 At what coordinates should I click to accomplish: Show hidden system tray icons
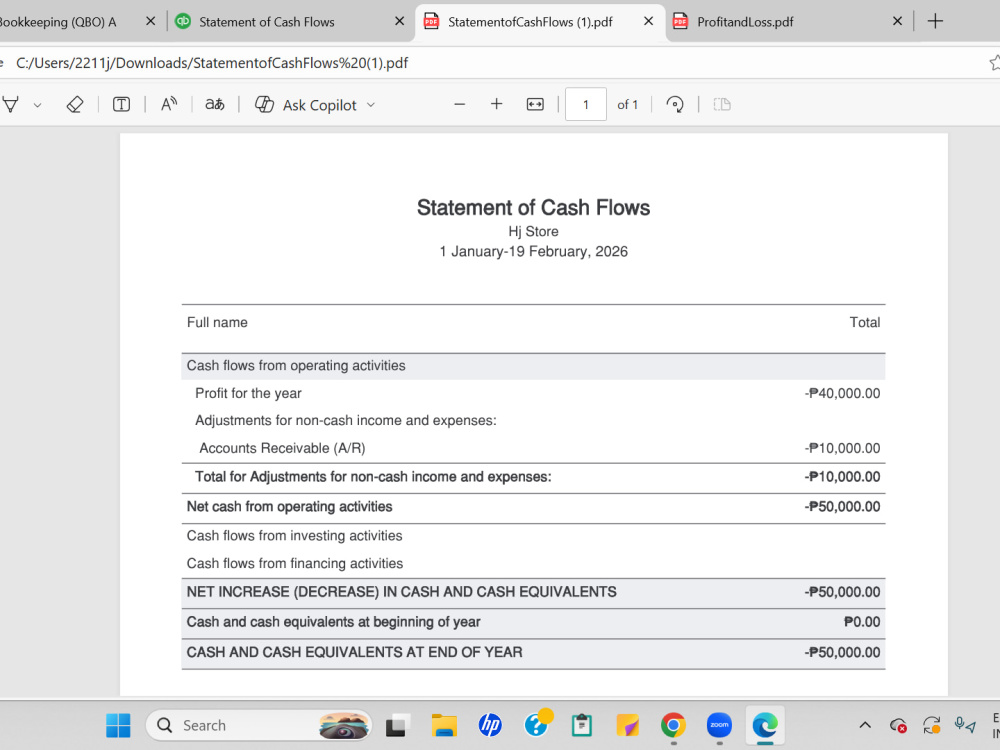tap(865, 725)
